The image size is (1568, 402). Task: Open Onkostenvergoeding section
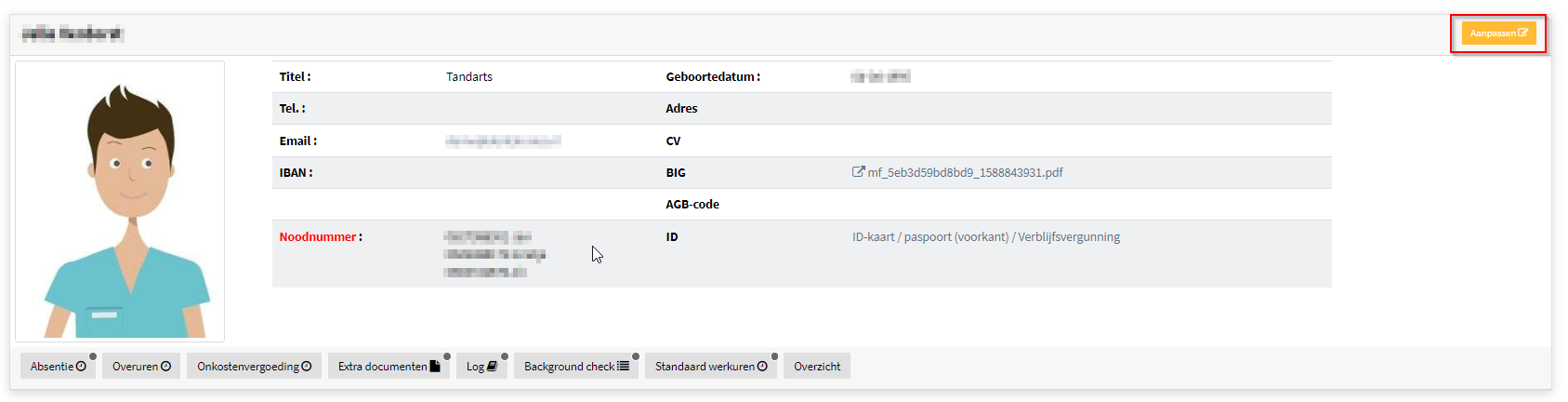[x=254, y=367]
